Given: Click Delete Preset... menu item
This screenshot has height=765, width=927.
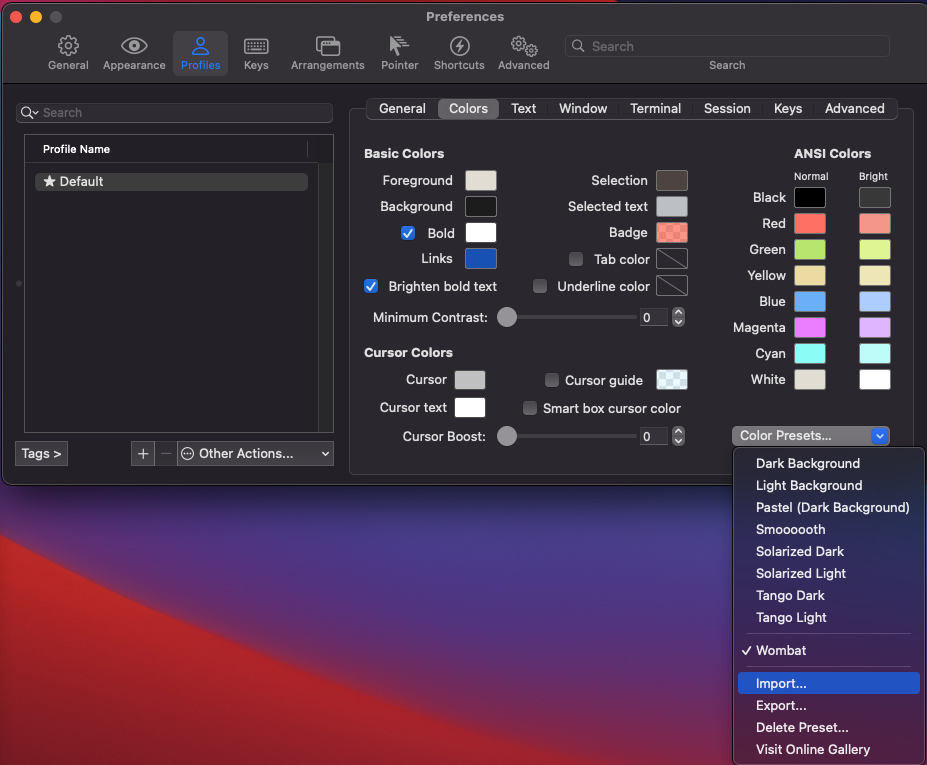Looking at the screenshot, I should [x=828, y=727].
